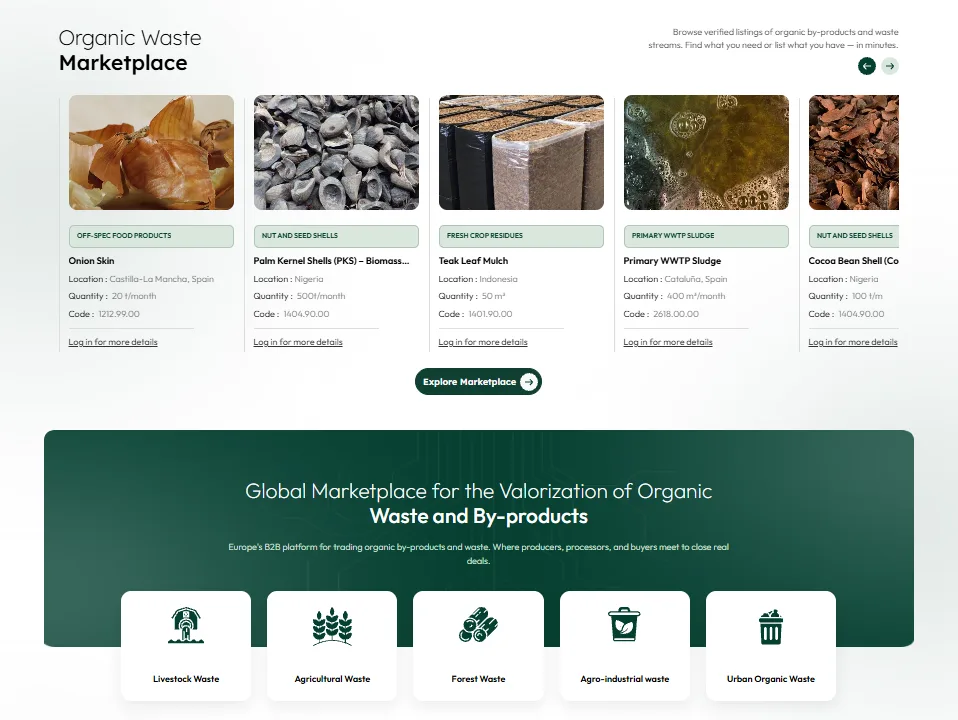Viewport: 958px width, 720px height.
Task: Open the Explore Marketplace button
Action: (x=478, y=382)
